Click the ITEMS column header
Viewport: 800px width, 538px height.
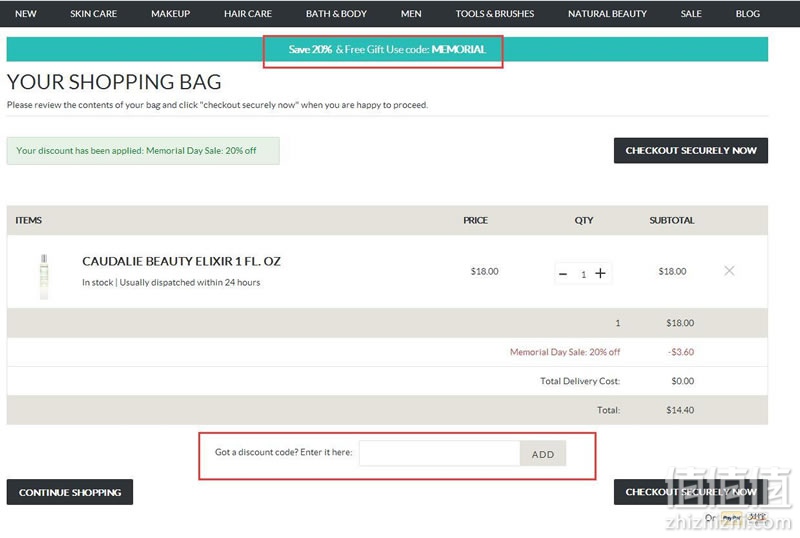[x=29, y=221]
